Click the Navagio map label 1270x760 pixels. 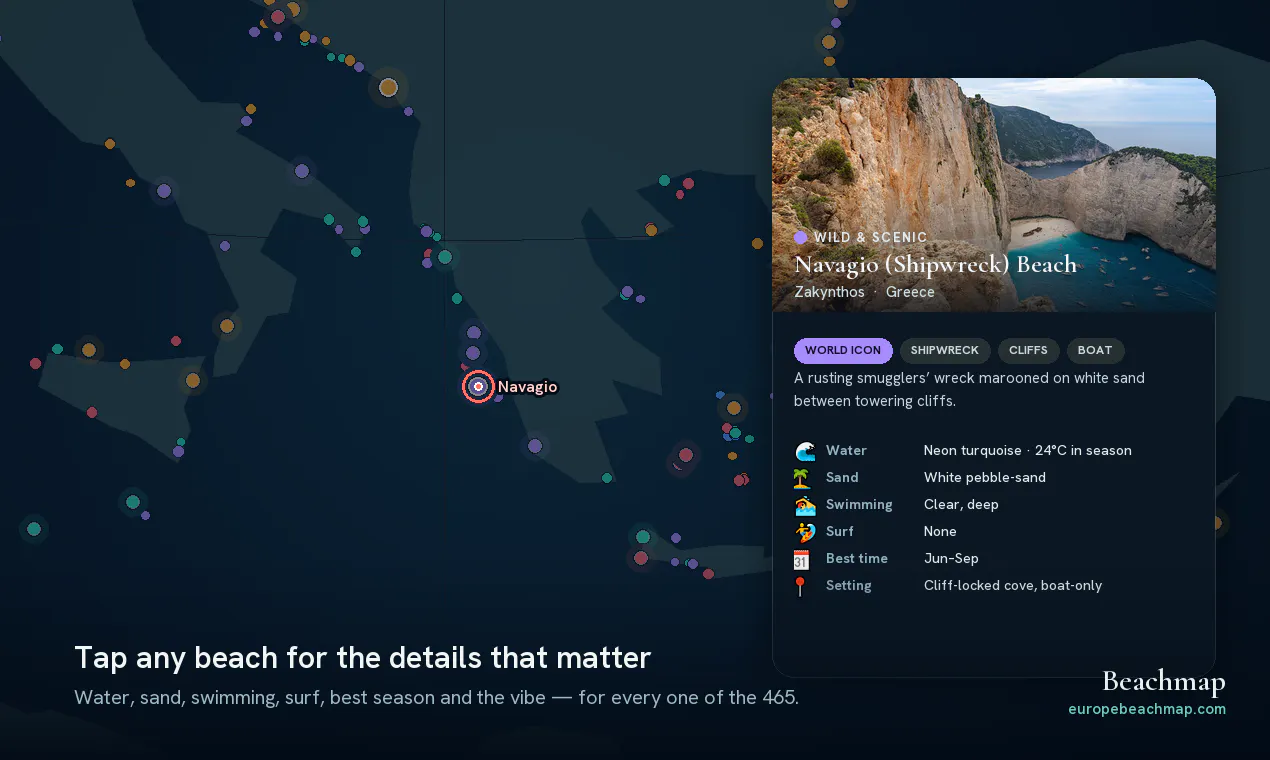(527, 387)
